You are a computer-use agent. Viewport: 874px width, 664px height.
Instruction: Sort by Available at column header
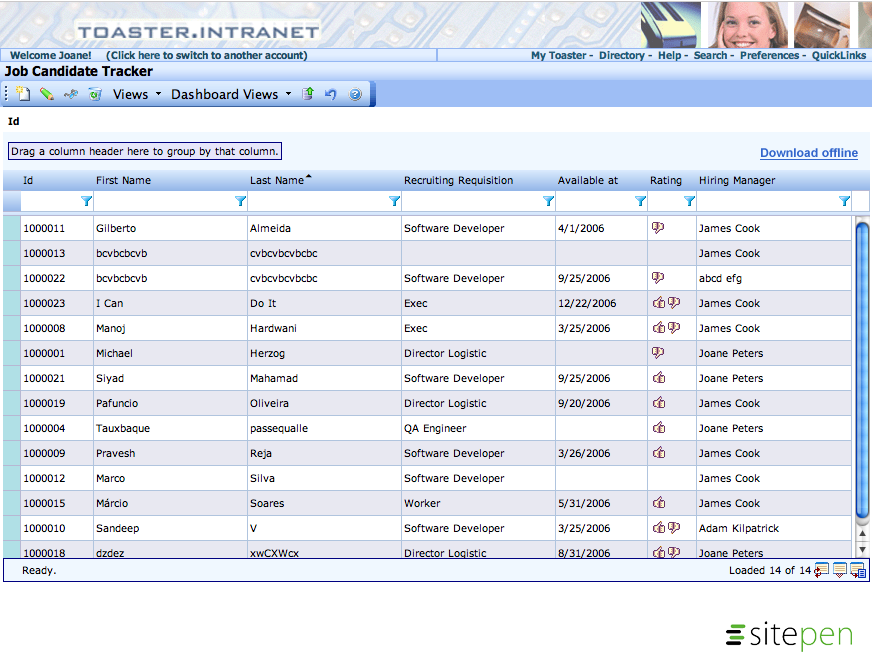tap(601, 180)
